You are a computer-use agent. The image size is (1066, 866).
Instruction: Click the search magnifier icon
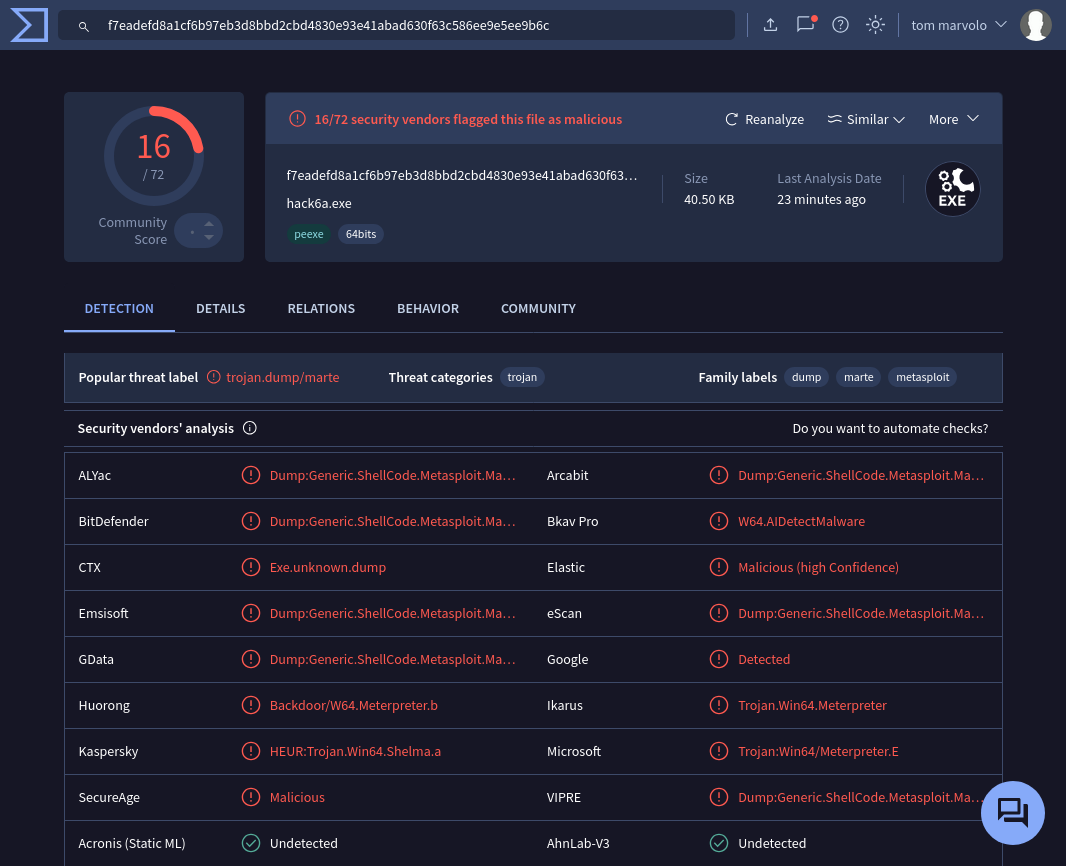coord(84,27)
